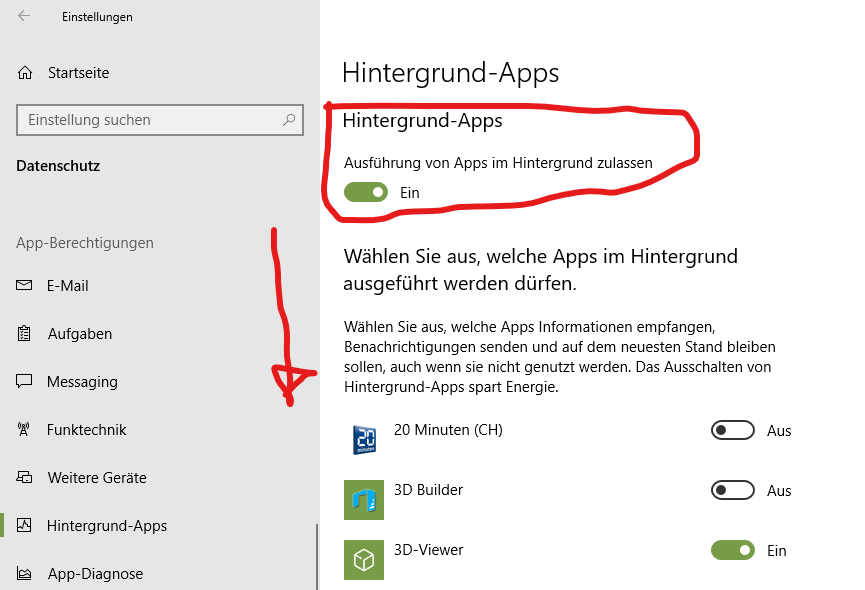Viewport: 865px width, 590px height.
Task: Turn off Ausführung von Apps im Hintergrund
Action: click(366, 192)
